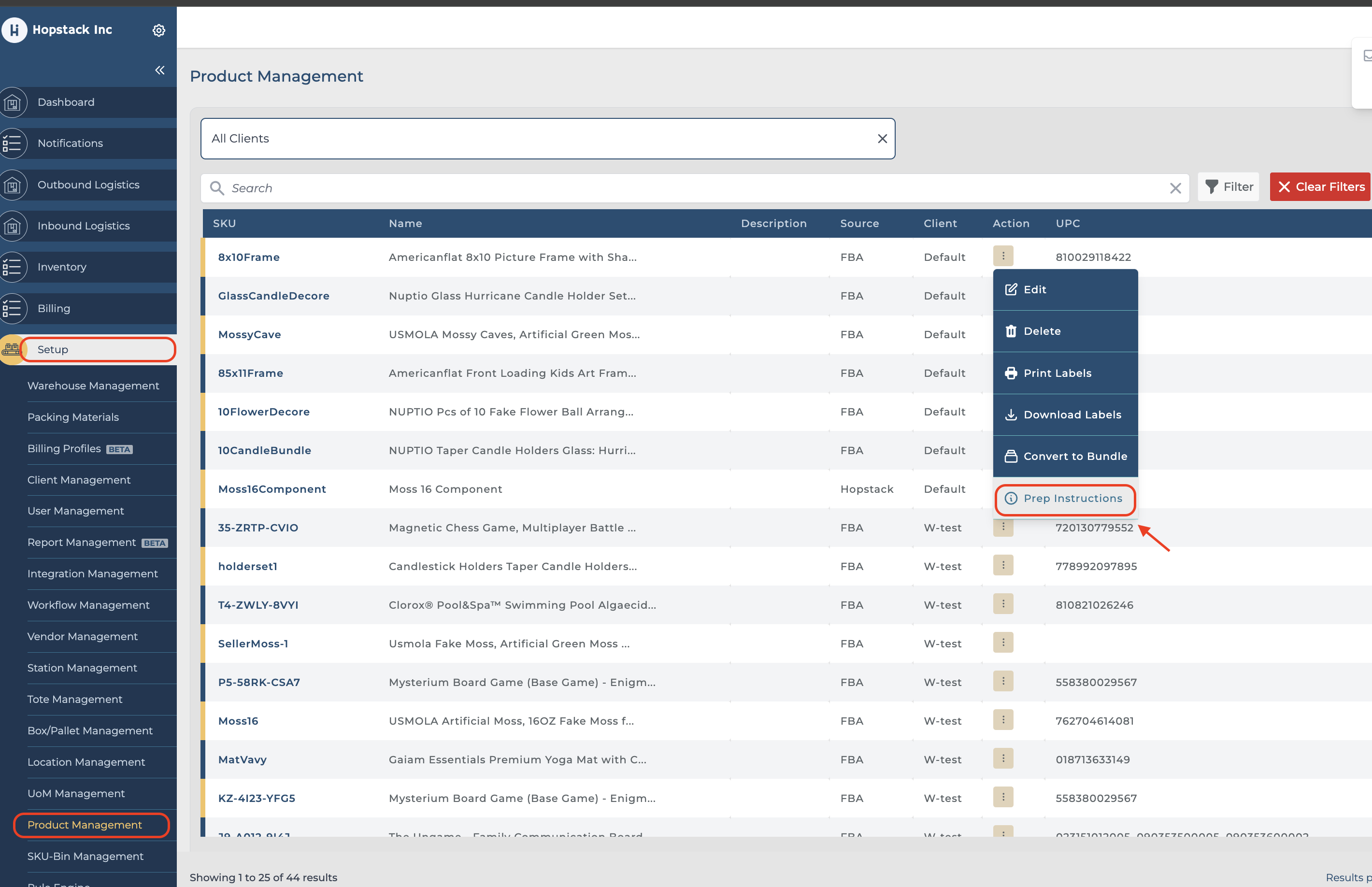The image size is (1372, 887).
Task: Click the search magnifier icon
Action: coord(216,188)
